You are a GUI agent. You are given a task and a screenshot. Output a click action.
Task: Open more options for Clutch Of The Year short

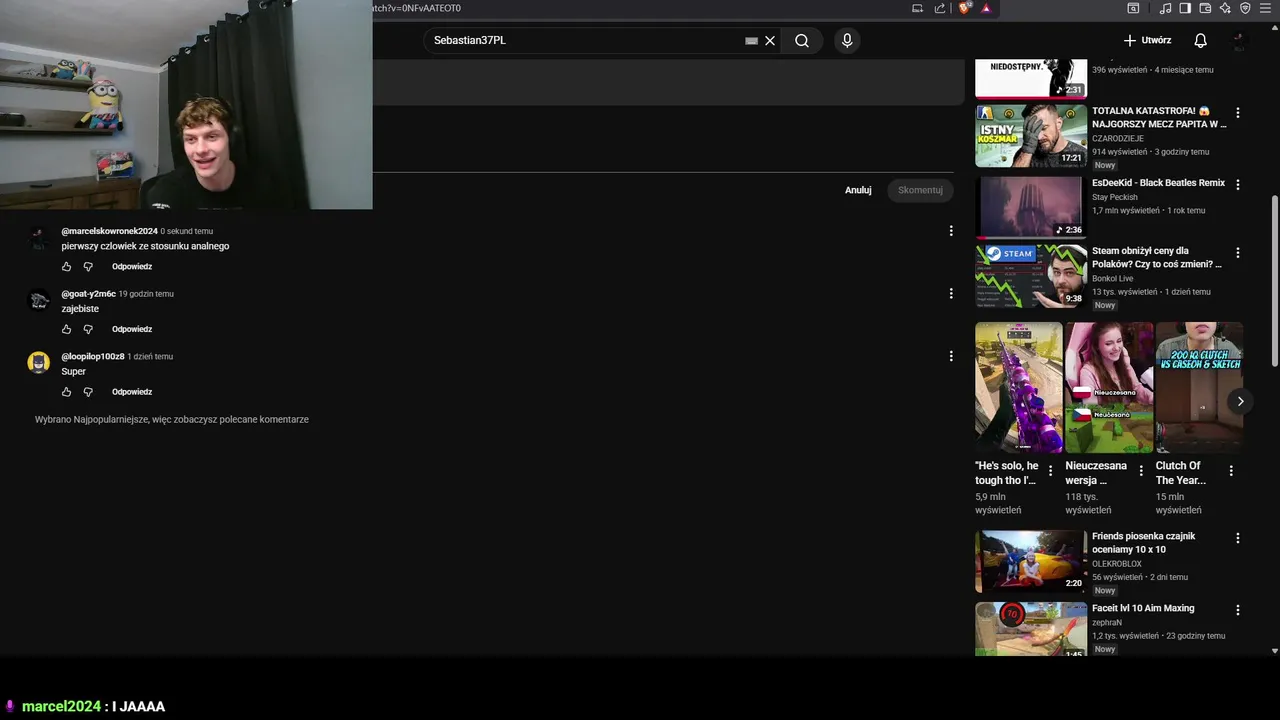(1231, 471)
